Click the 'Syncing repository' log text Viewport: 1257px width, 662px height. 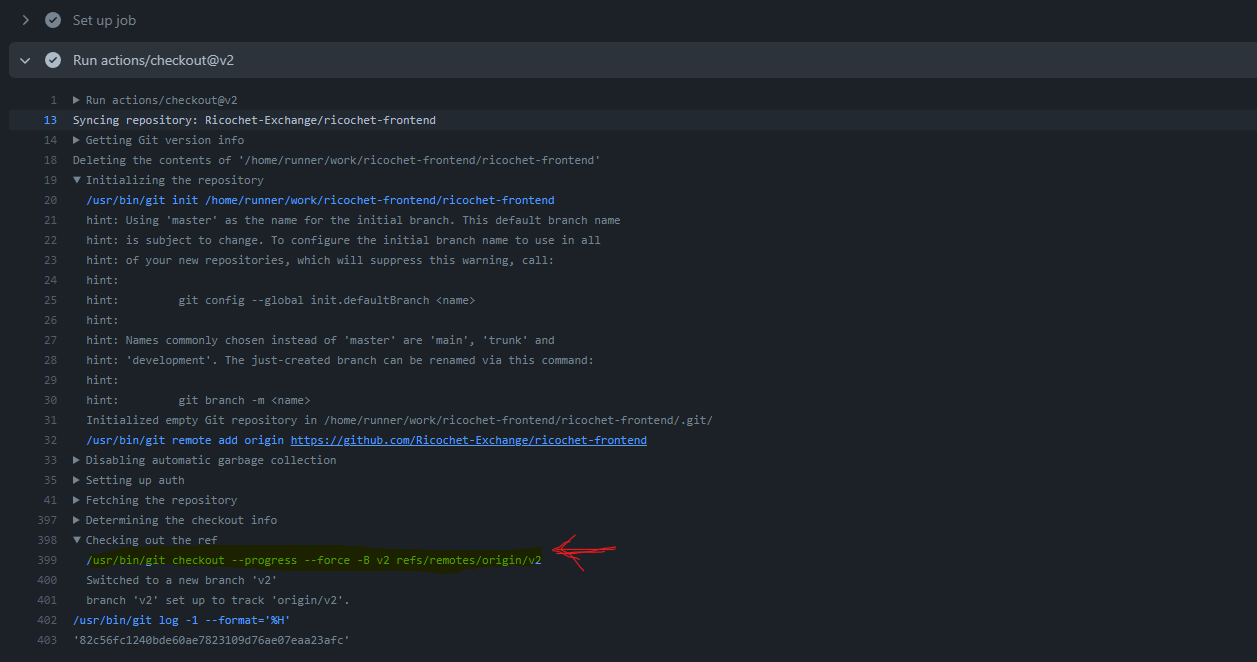pyautogui.click(x=254, y=120)
